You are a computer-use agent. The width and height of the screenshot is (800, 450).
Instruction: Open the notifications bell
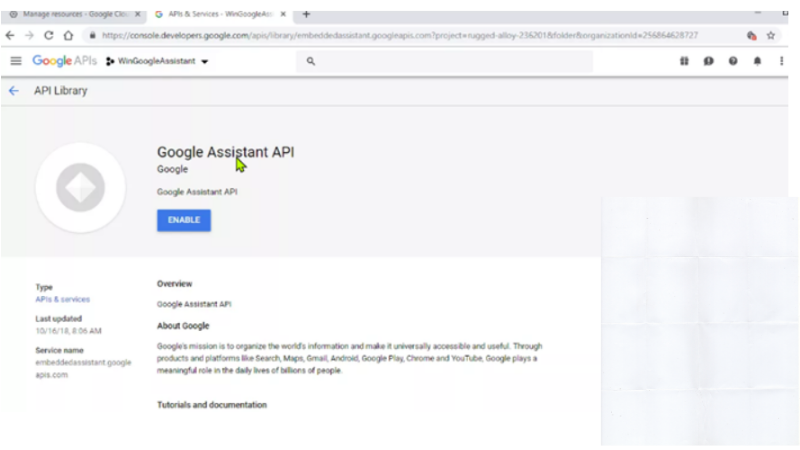click(757, 61)
